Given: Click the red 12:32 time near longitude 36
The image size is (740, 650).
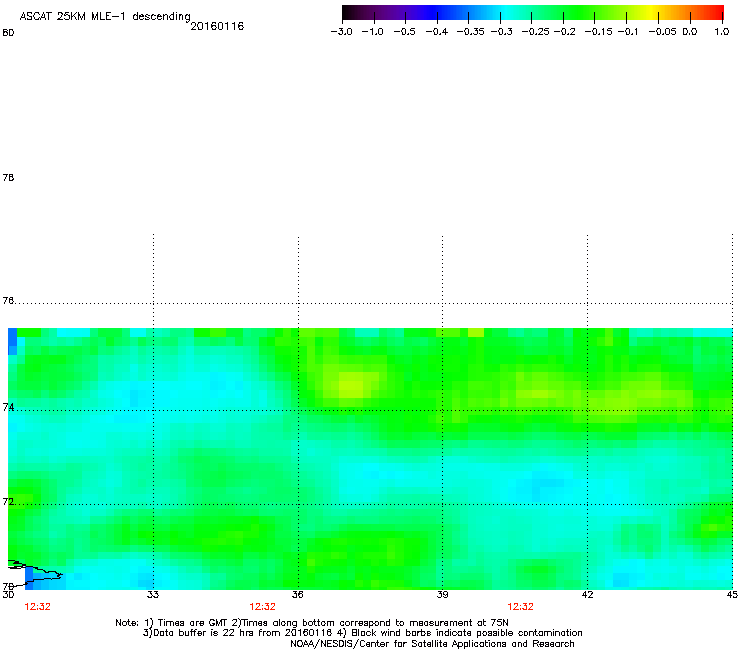Looking at the screenshot, I should pyautogui.click(x=262, y=607).
